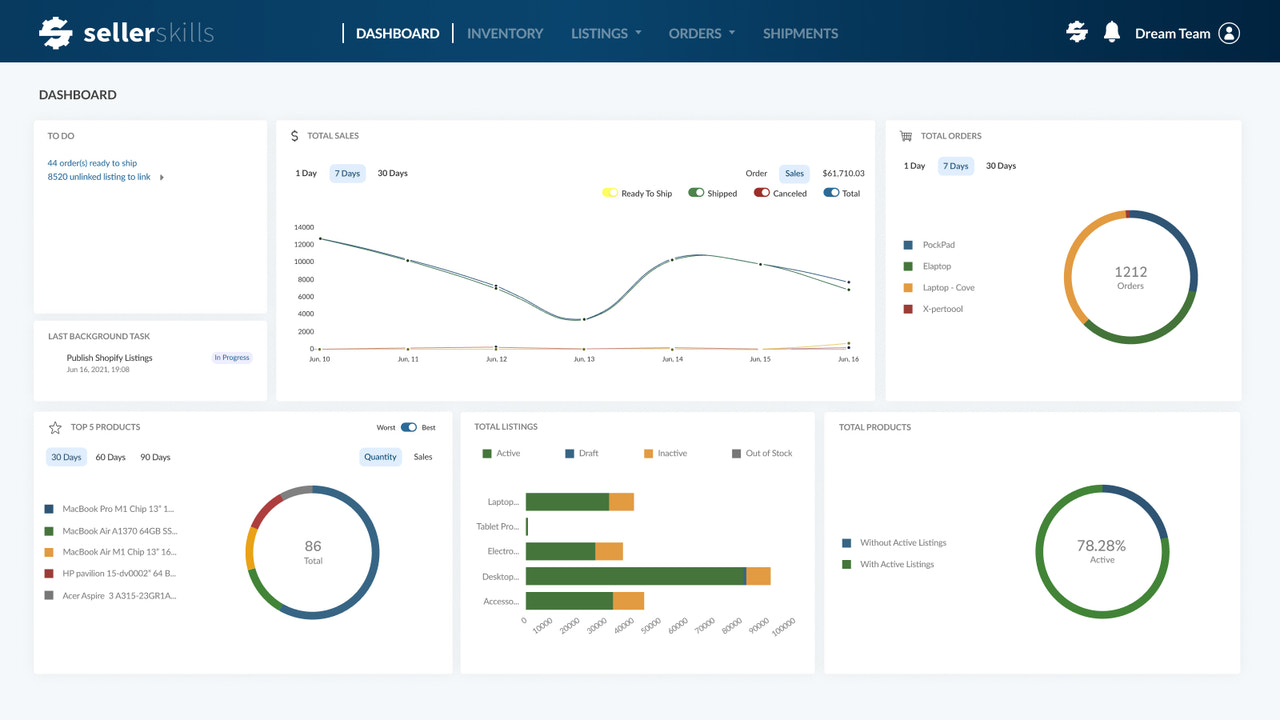Image resolution: width=1280 pixels, height=720 pixels.
Task: Click the cart icon on Total Orders panel
Action: pyautogui.click(x=906, y=135)
